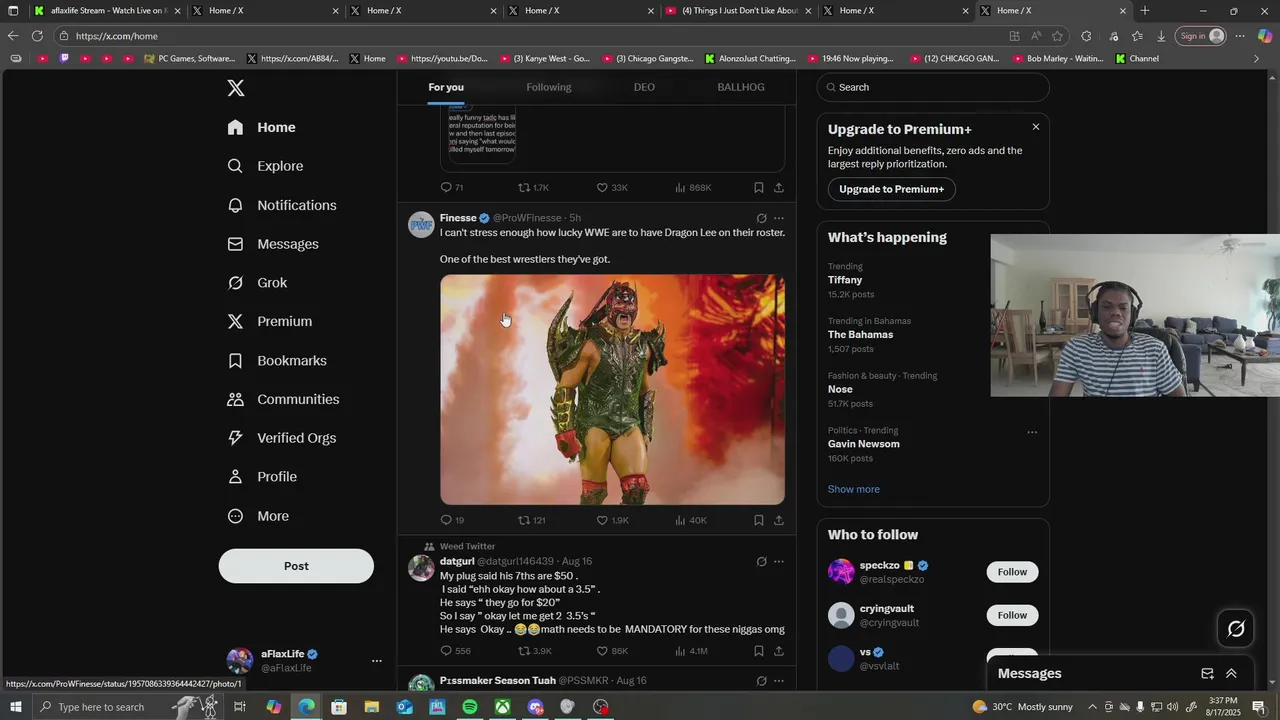Click Upgrade to Premium+ button

pos(891,189)
